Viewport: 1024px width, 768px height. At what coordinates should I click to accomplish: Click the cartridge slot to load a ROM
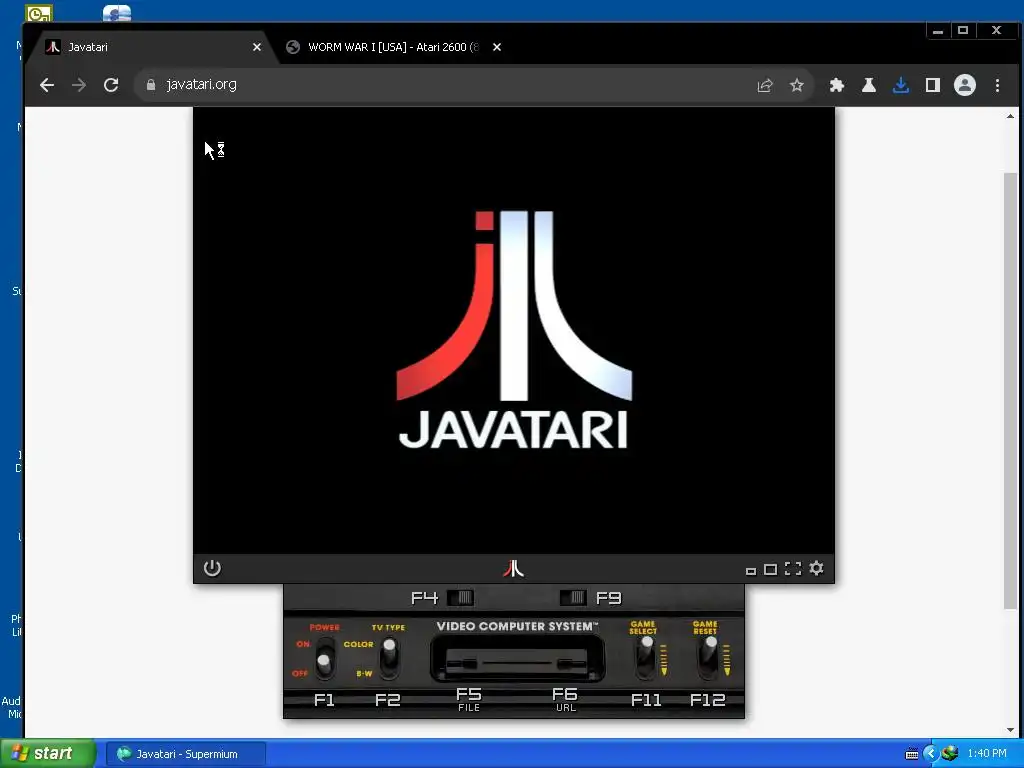click(x=517, y=659)
